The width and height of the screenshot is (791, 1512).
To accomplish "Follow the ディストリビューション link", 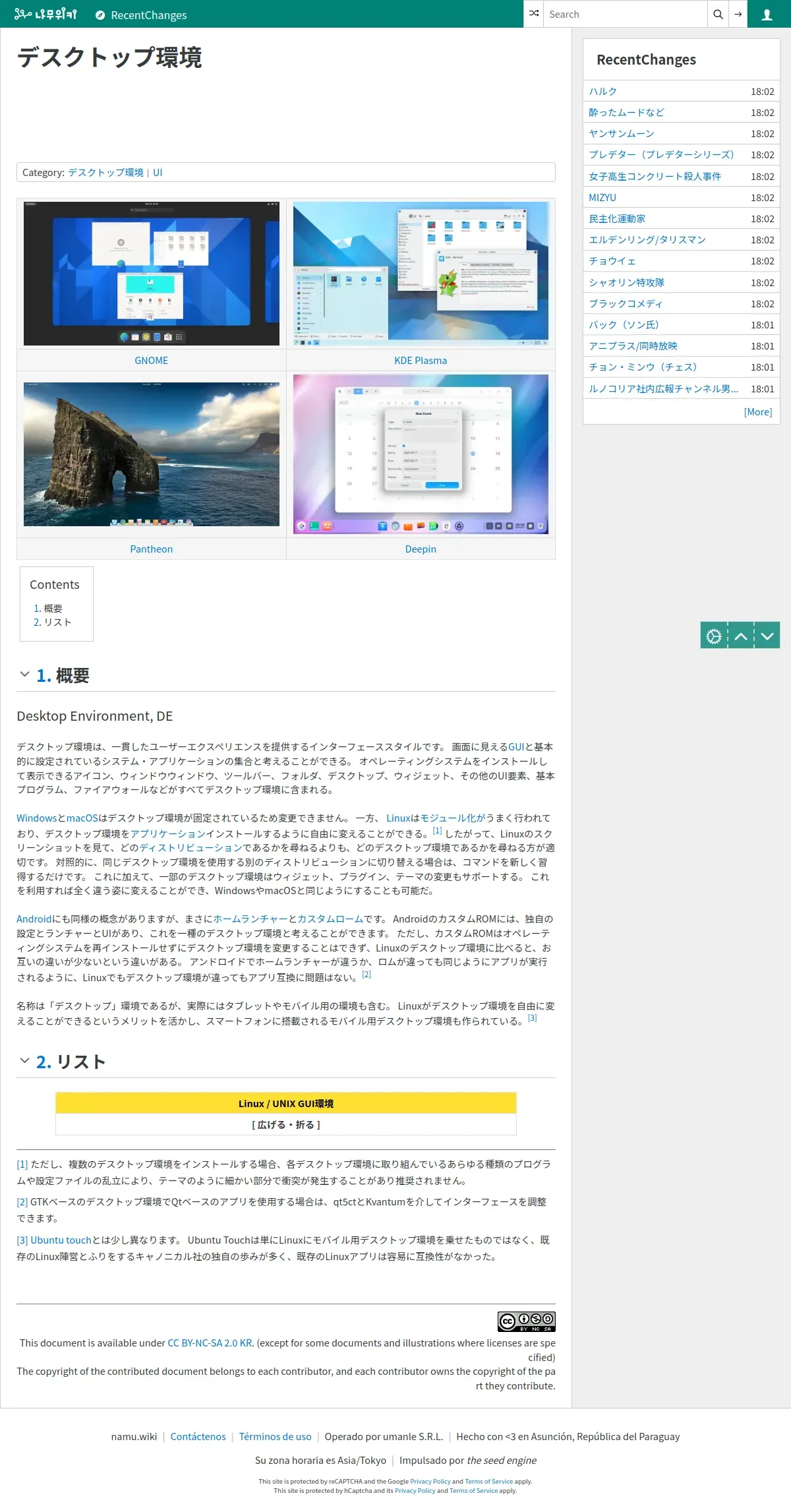I will (191, 848).
